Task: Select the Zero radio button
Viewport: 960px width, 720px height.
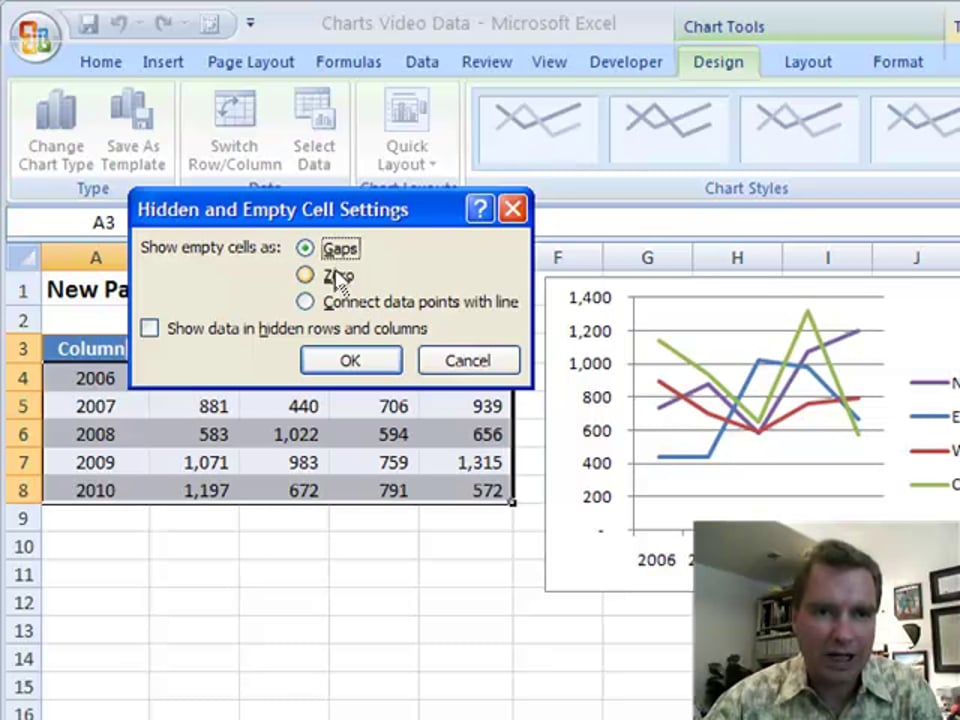Action: (305, 275)
